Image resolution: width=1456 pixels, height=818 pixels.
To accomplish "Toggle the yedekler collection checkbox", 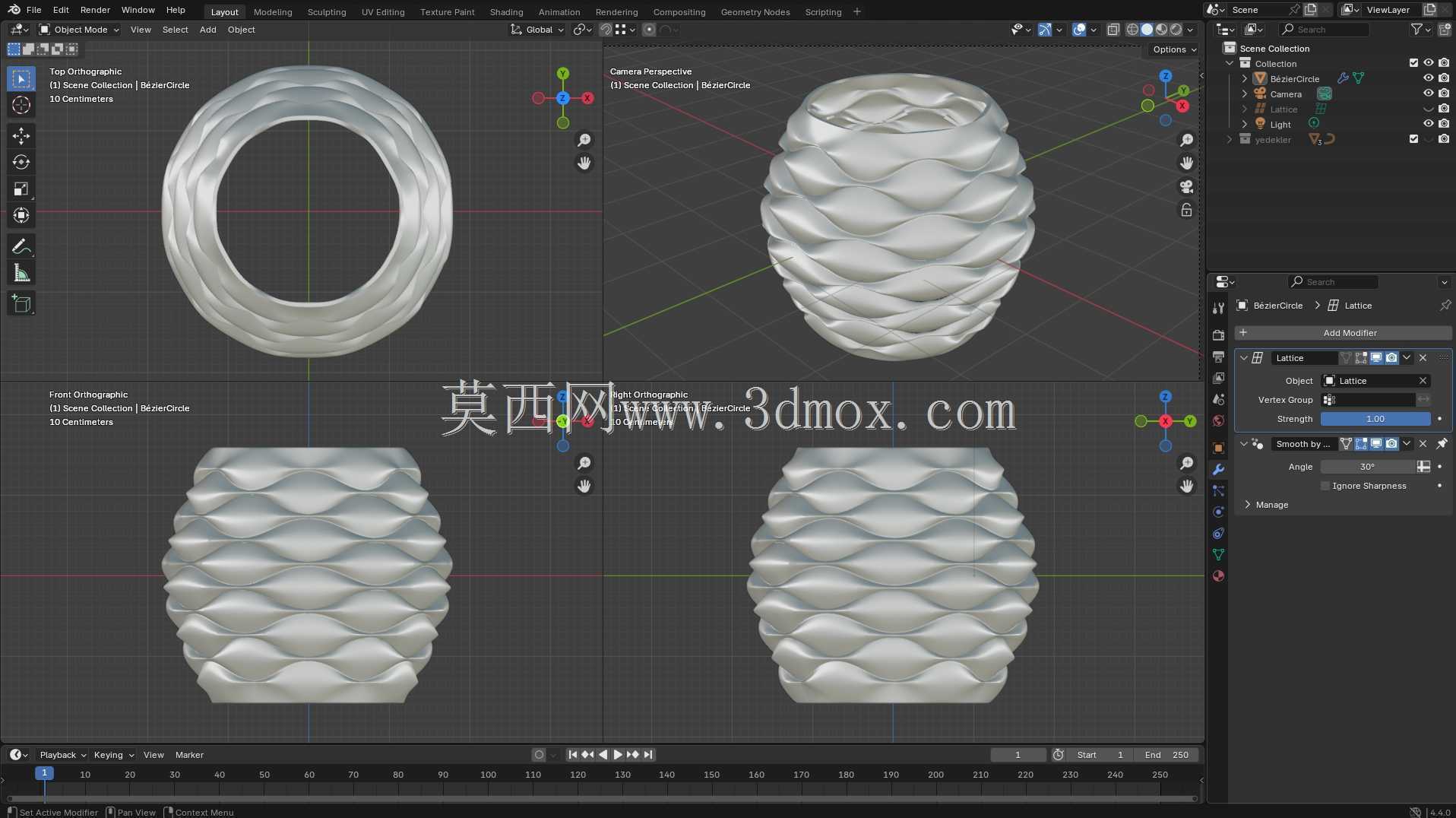I will tap(1413, 139).
